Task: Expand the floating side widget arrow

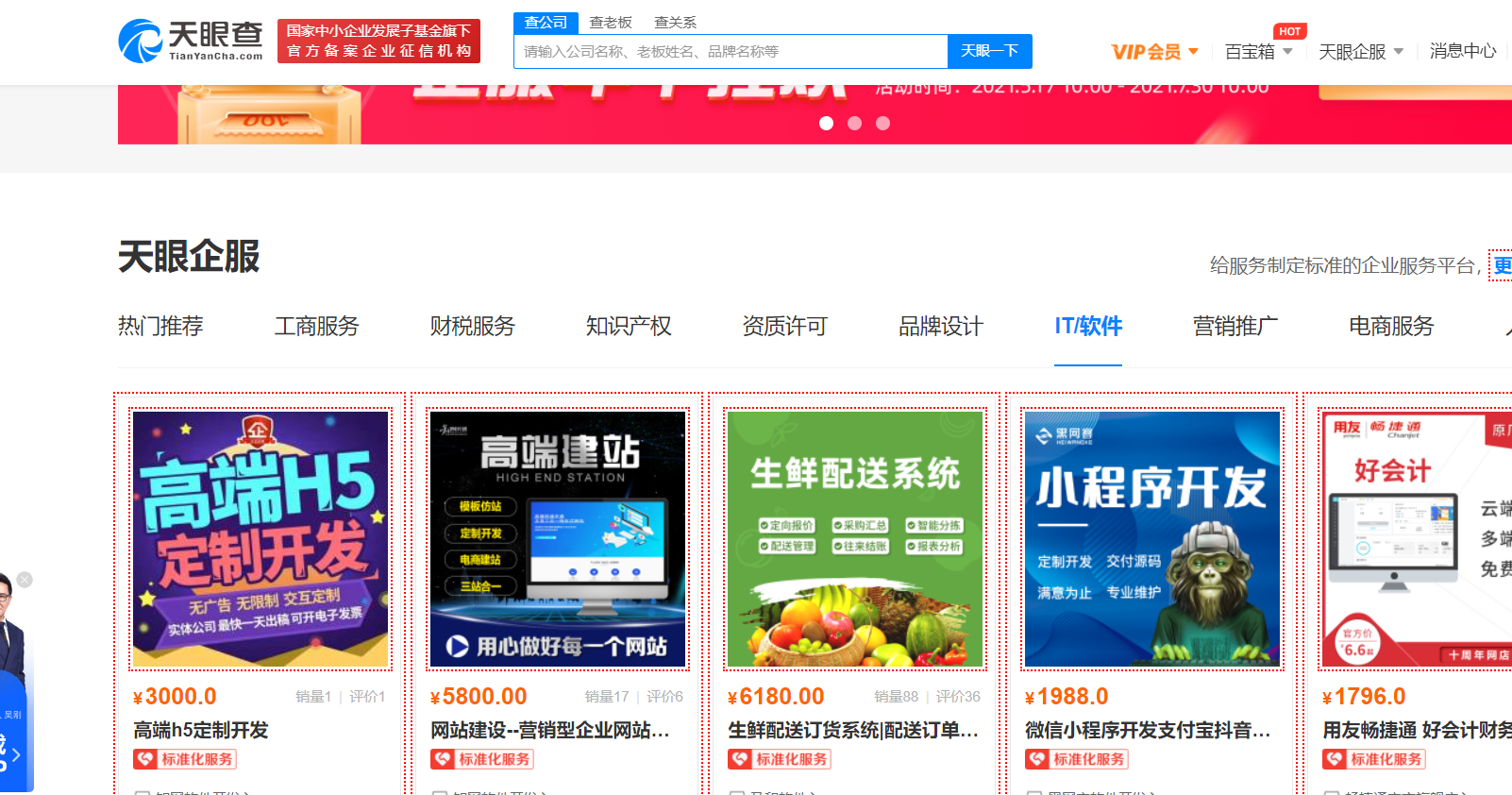Action: (x=15, y=755)
